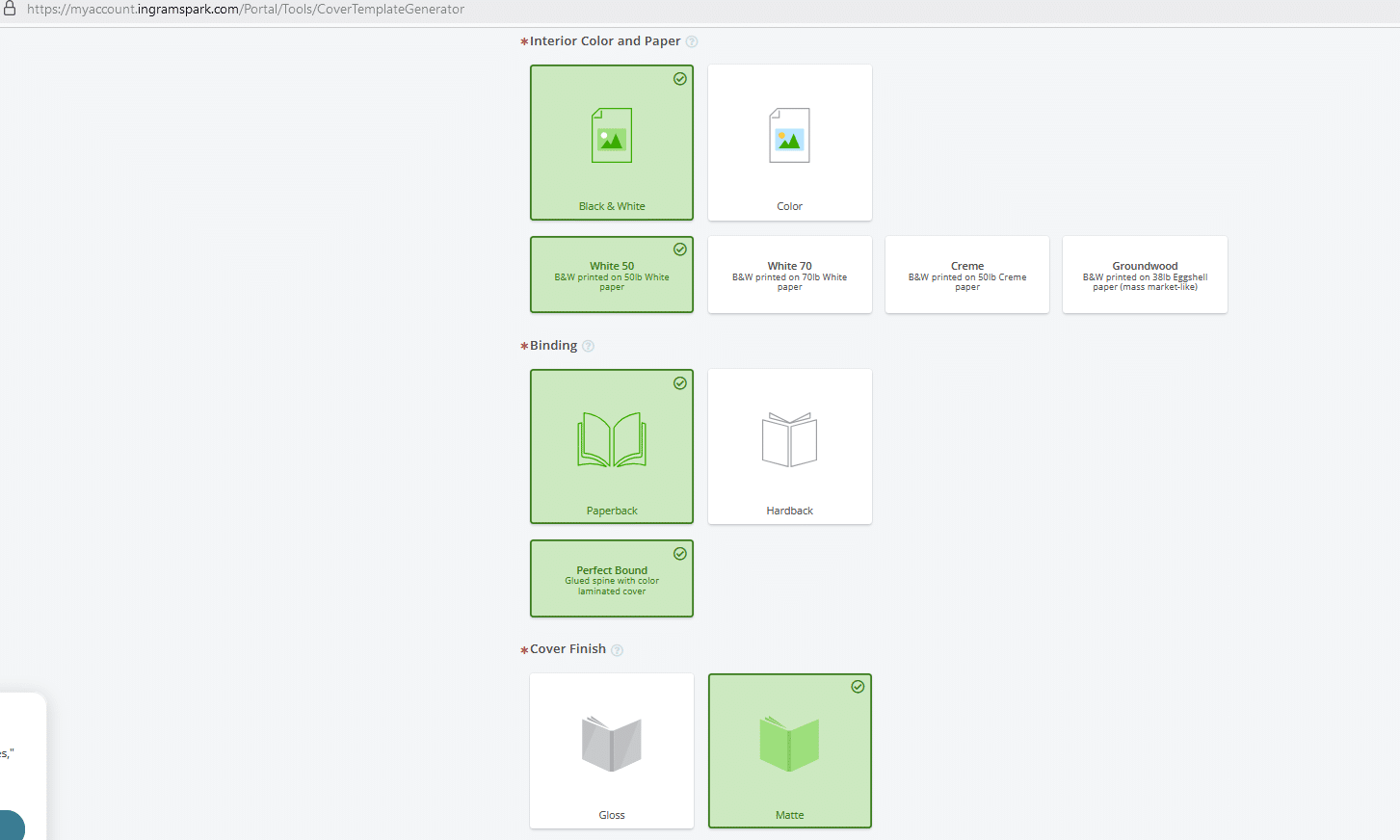The height and width of the screenshot is (840, 1400).
Task: Click the 'Paperback' label text
Action: 612,511
